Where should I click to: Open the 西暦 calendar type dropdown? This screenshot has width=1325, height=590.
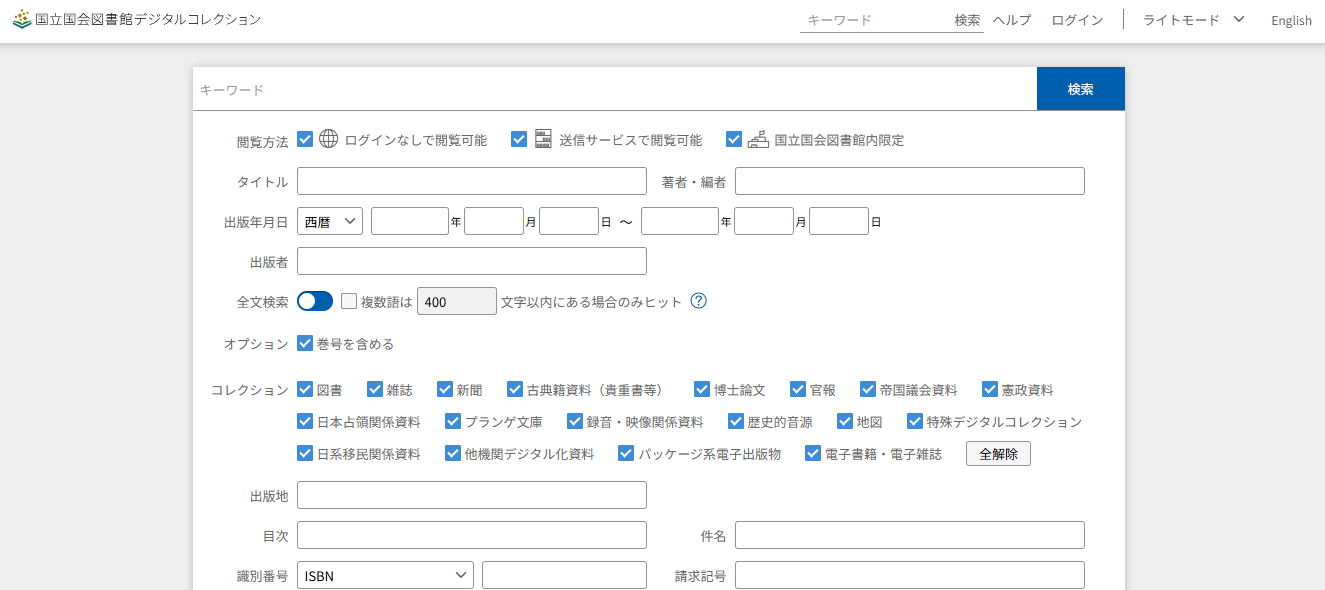[x=330, y=221]
